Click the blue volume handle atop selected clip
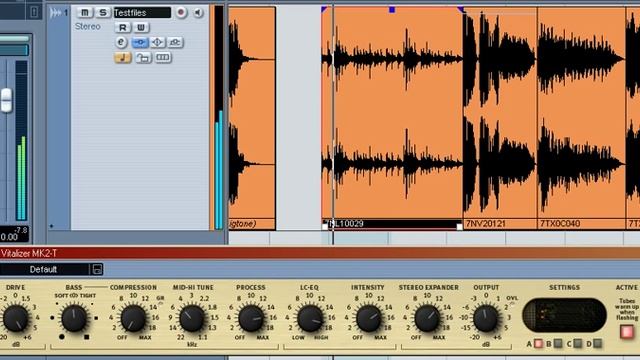This screenshot has width=640, height=360. 392,9
